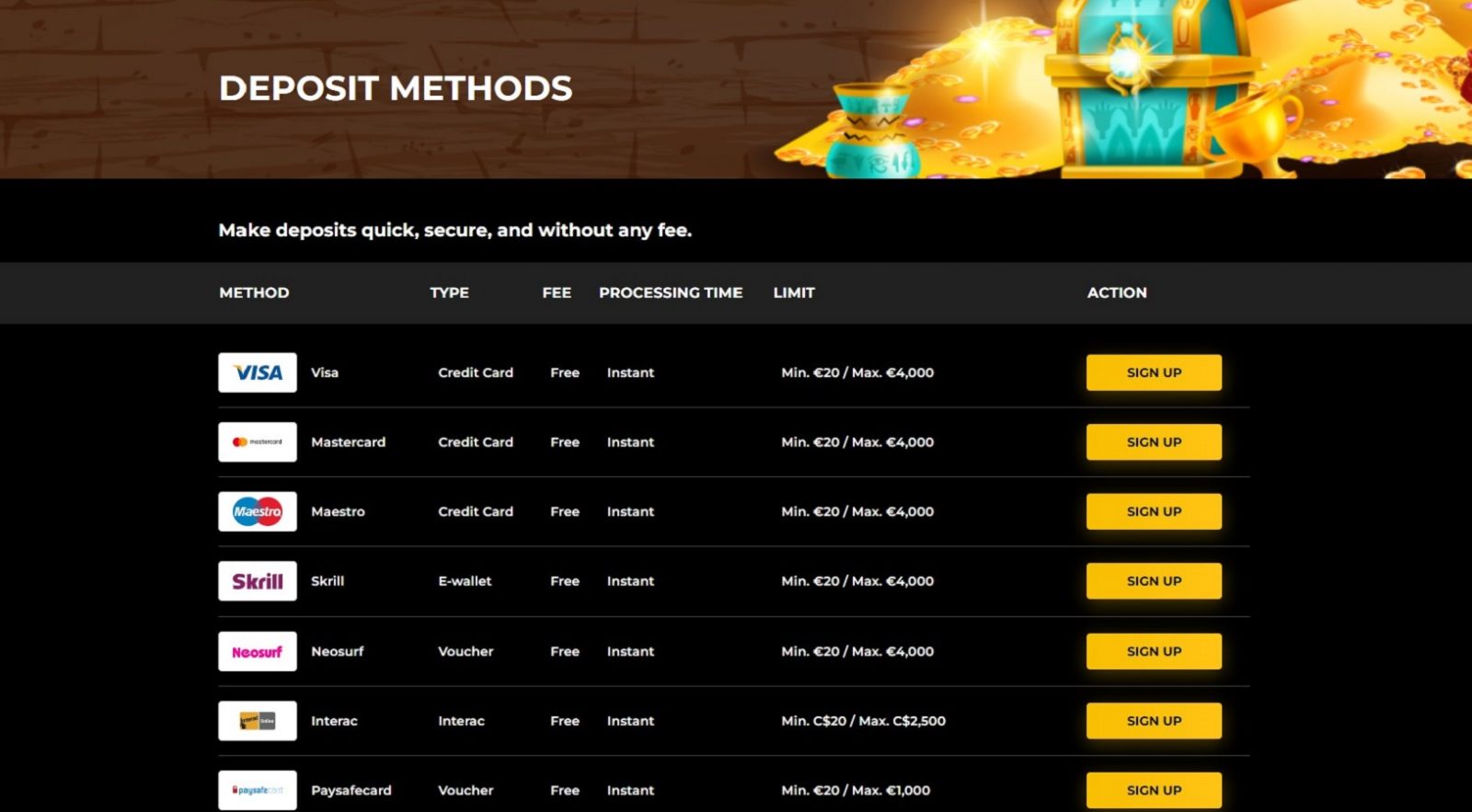Click E-wallet type in Skrill row
The image size is (1472, 812).
(x=465, y=581)
